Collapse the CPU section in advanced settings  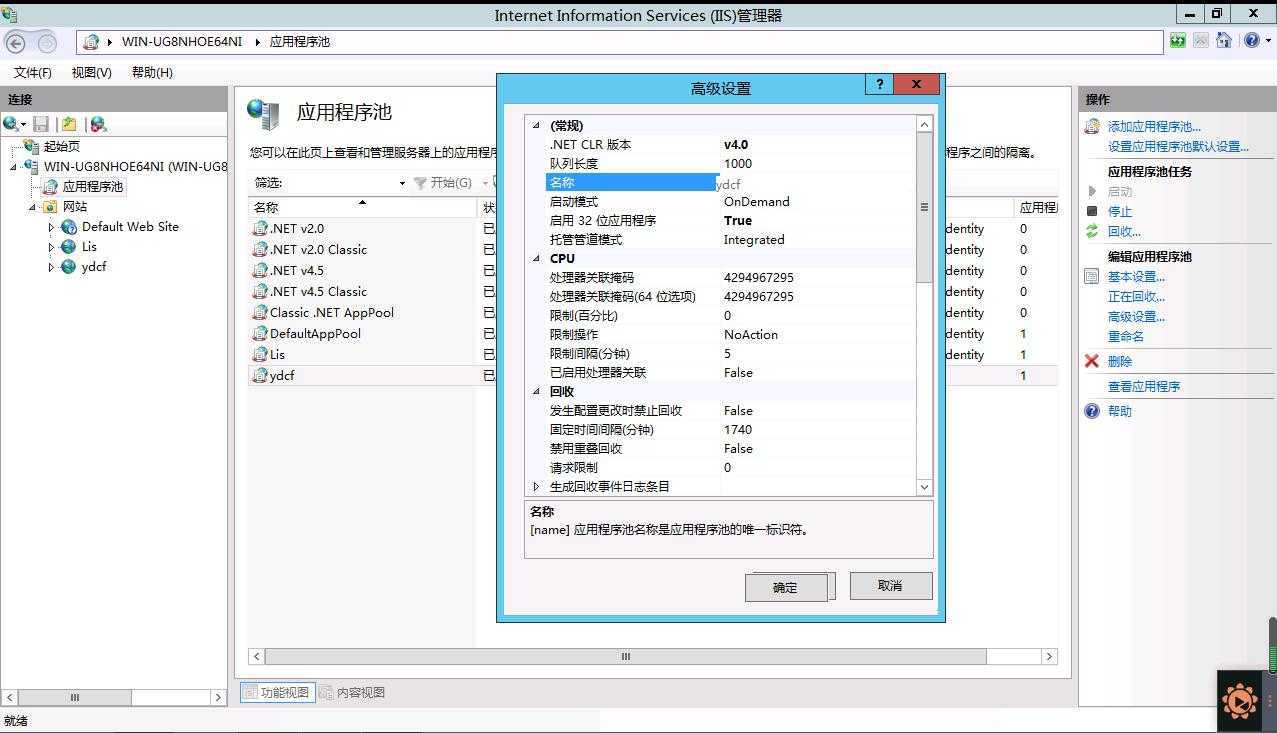(x=537, y=258)
